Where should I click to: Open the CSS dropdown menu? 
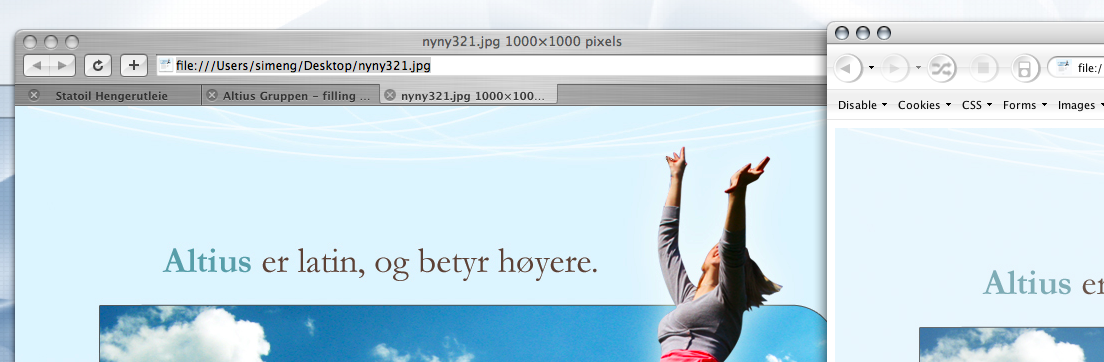coord(977,105)
